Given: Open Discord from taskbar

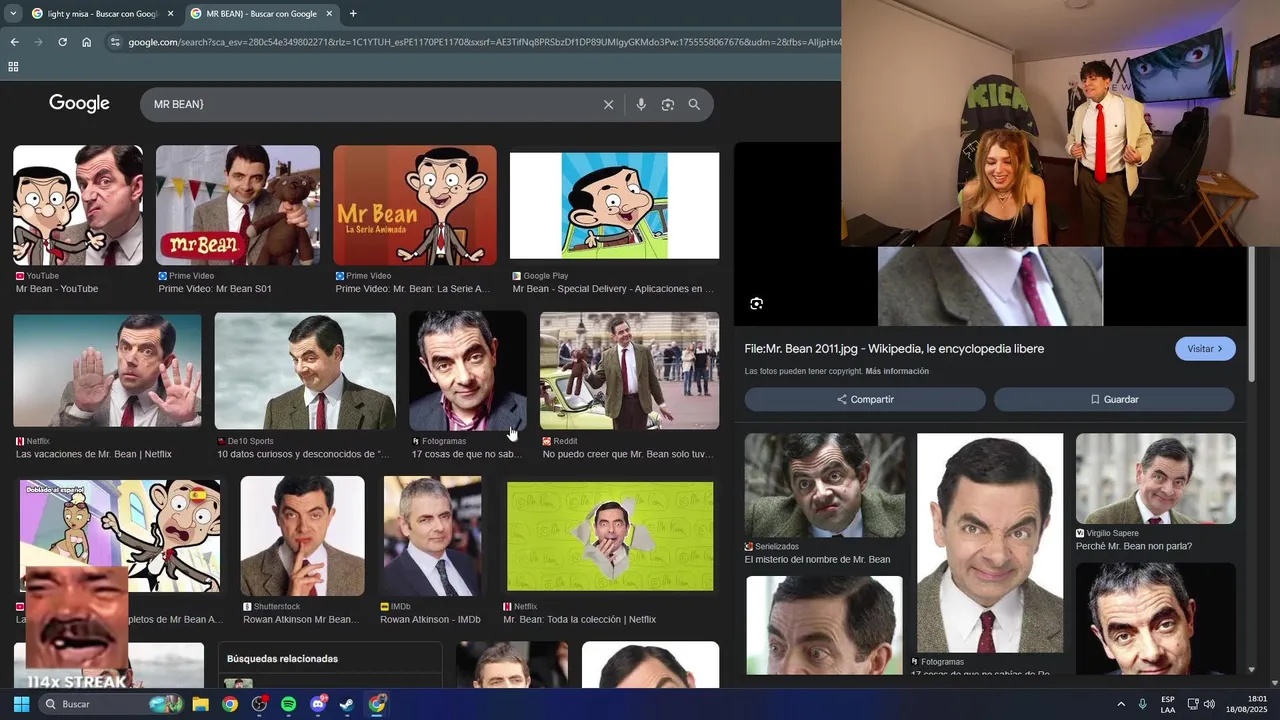Looking at the screenshot, I should [318, 704].
